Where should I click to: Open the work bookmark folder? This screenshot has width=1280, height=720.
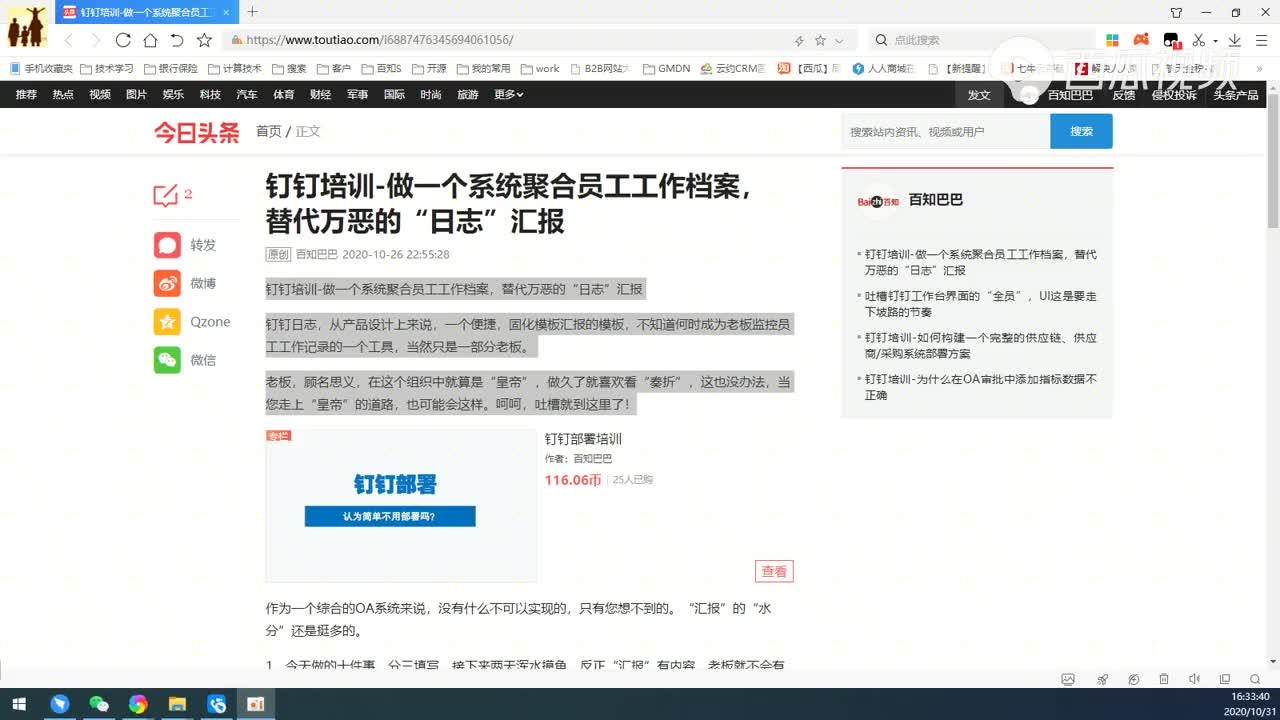click(541, 68)
